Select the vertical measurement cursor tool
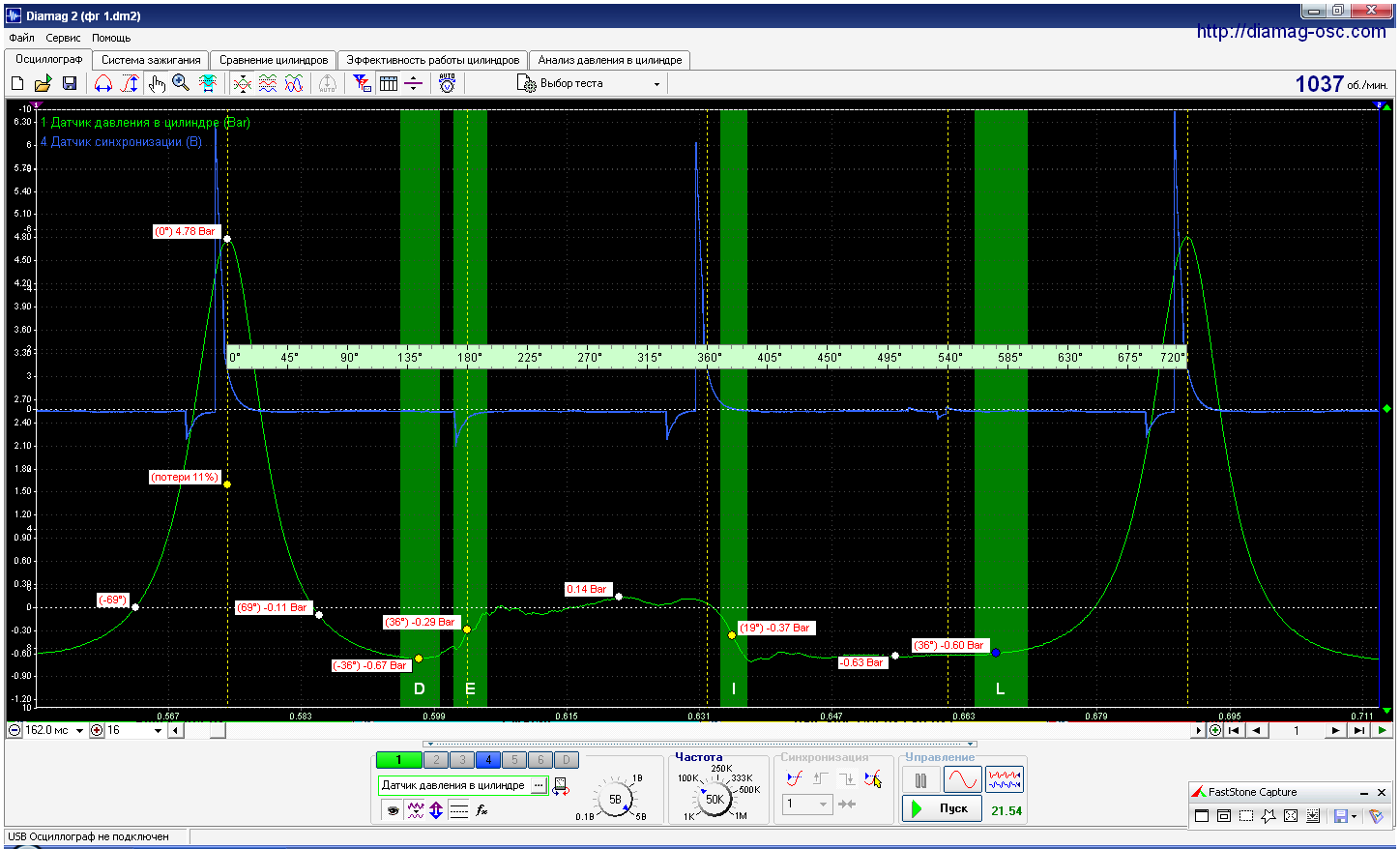This screenshot has width=1400, height=849. tap(130, 84)
